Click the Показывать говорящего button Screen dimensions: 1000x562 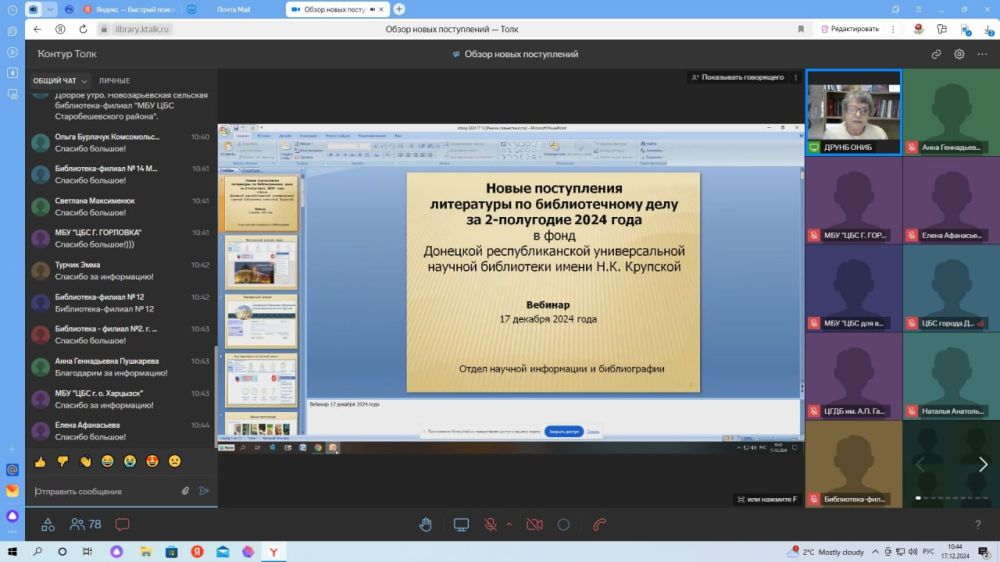738,77
